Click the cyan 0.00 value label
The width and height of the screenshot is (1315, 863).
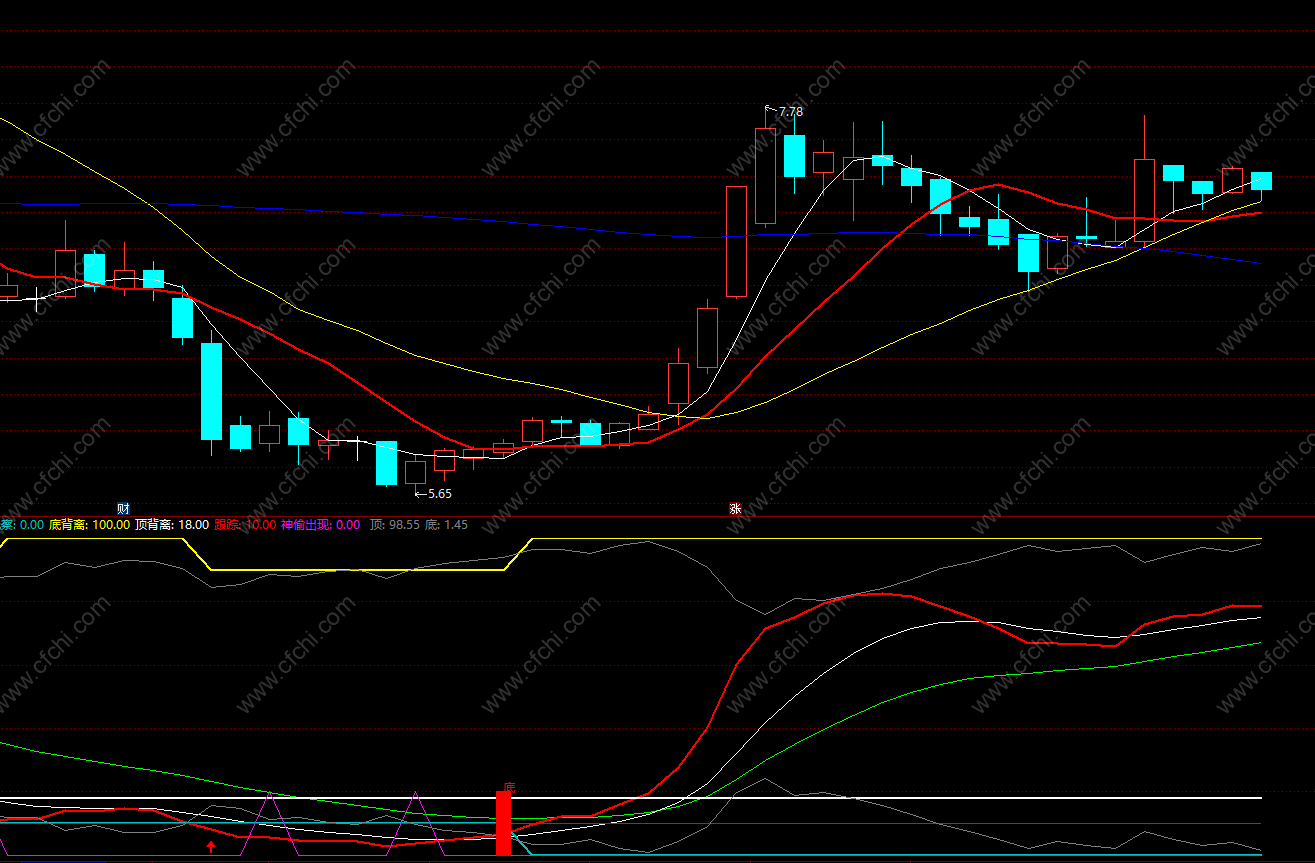(31, 524)
